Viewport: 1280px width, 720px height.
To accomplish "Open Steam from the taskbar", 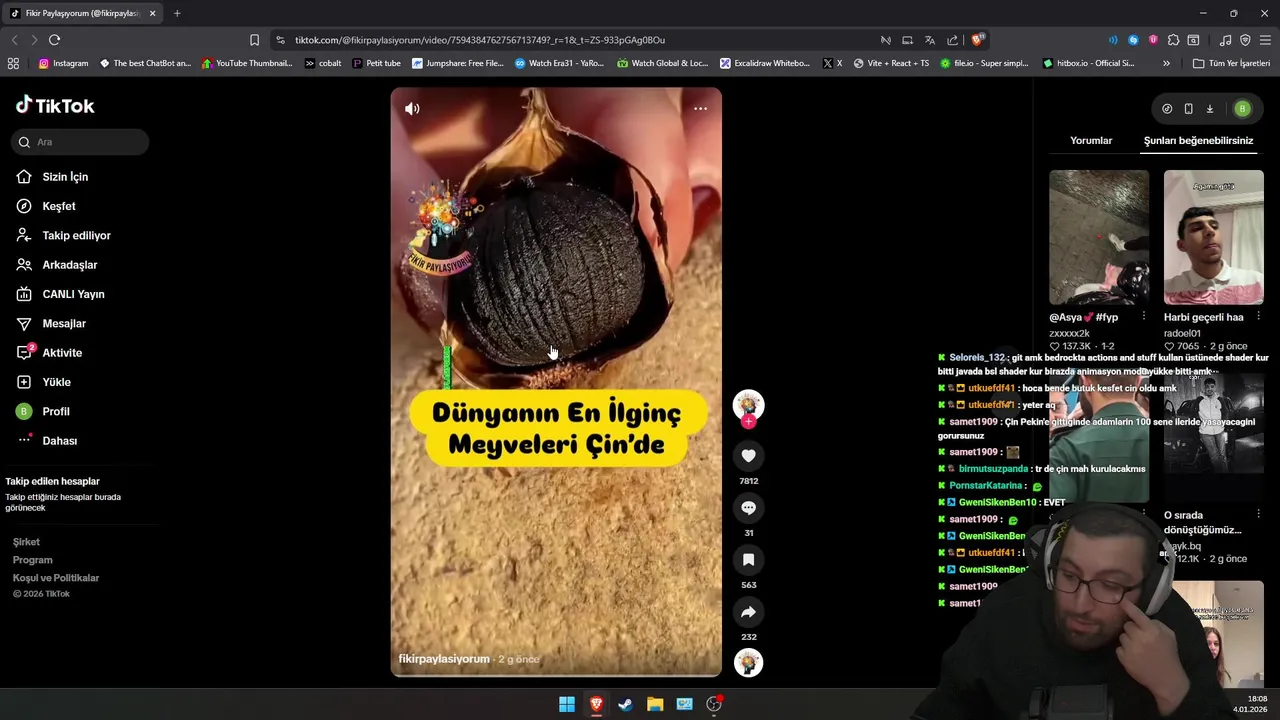I will 625,704.
